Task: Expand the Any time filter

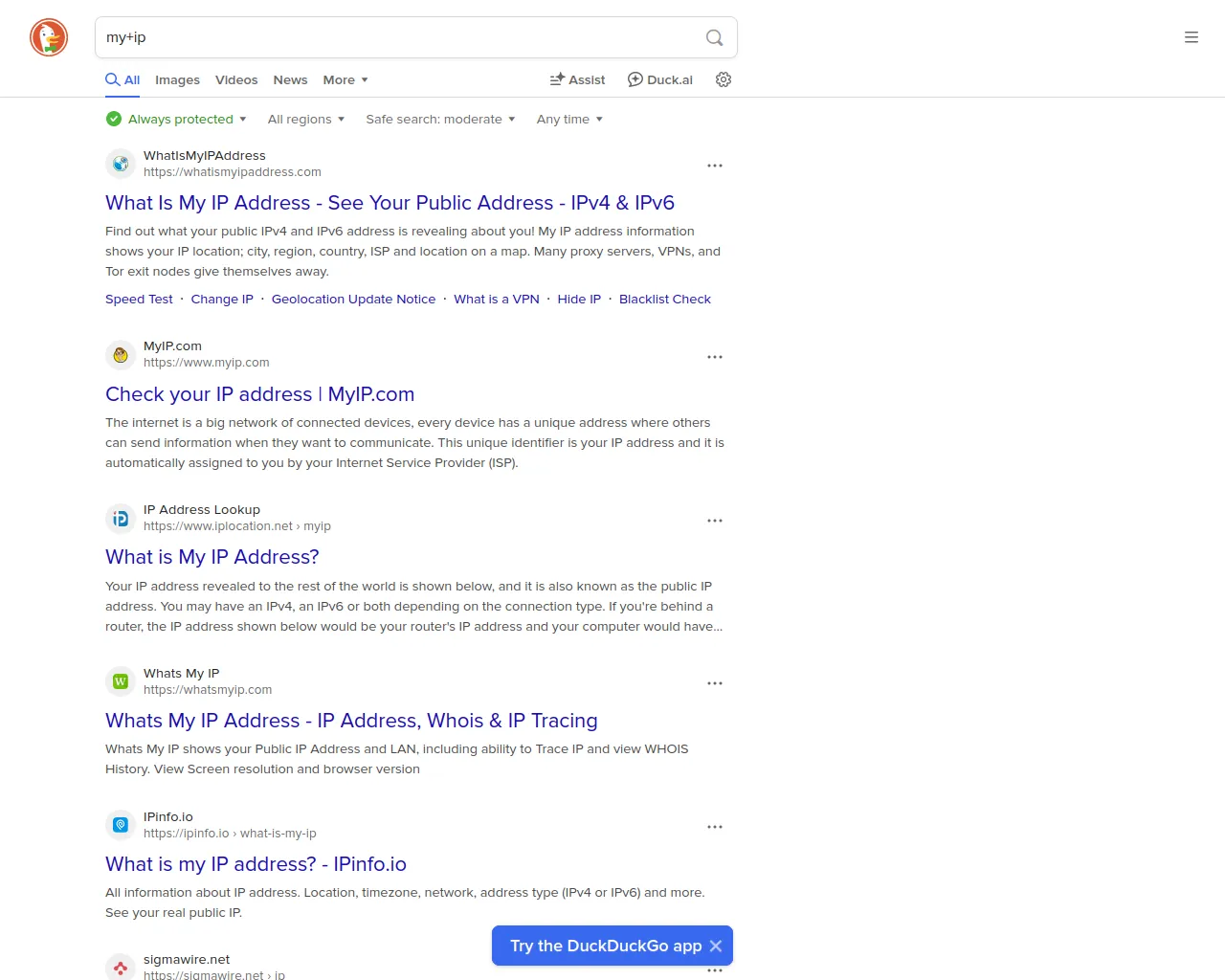Action: click(570, 119)
